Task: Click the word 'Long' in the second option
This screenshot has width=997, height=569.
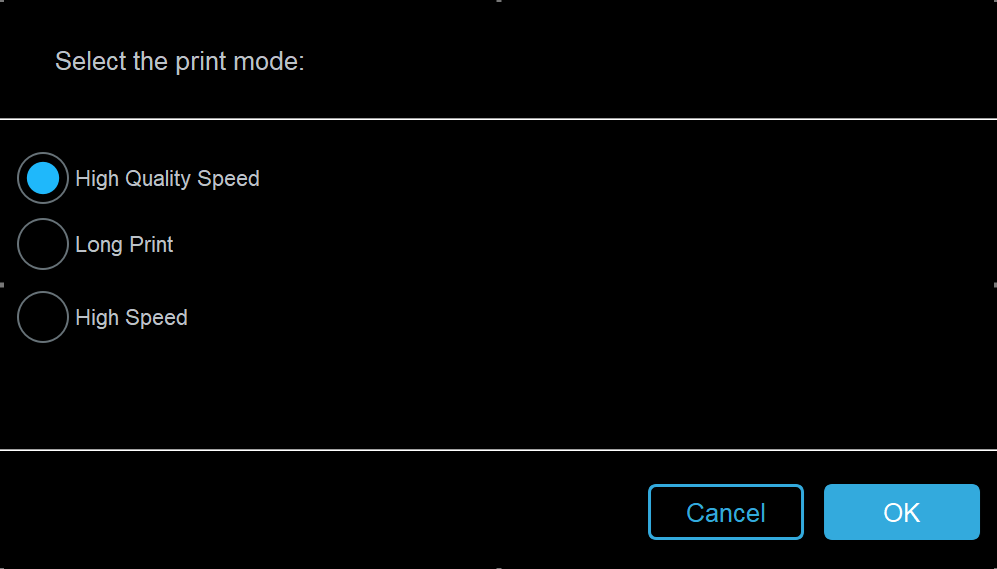Action: click(99, 245)
